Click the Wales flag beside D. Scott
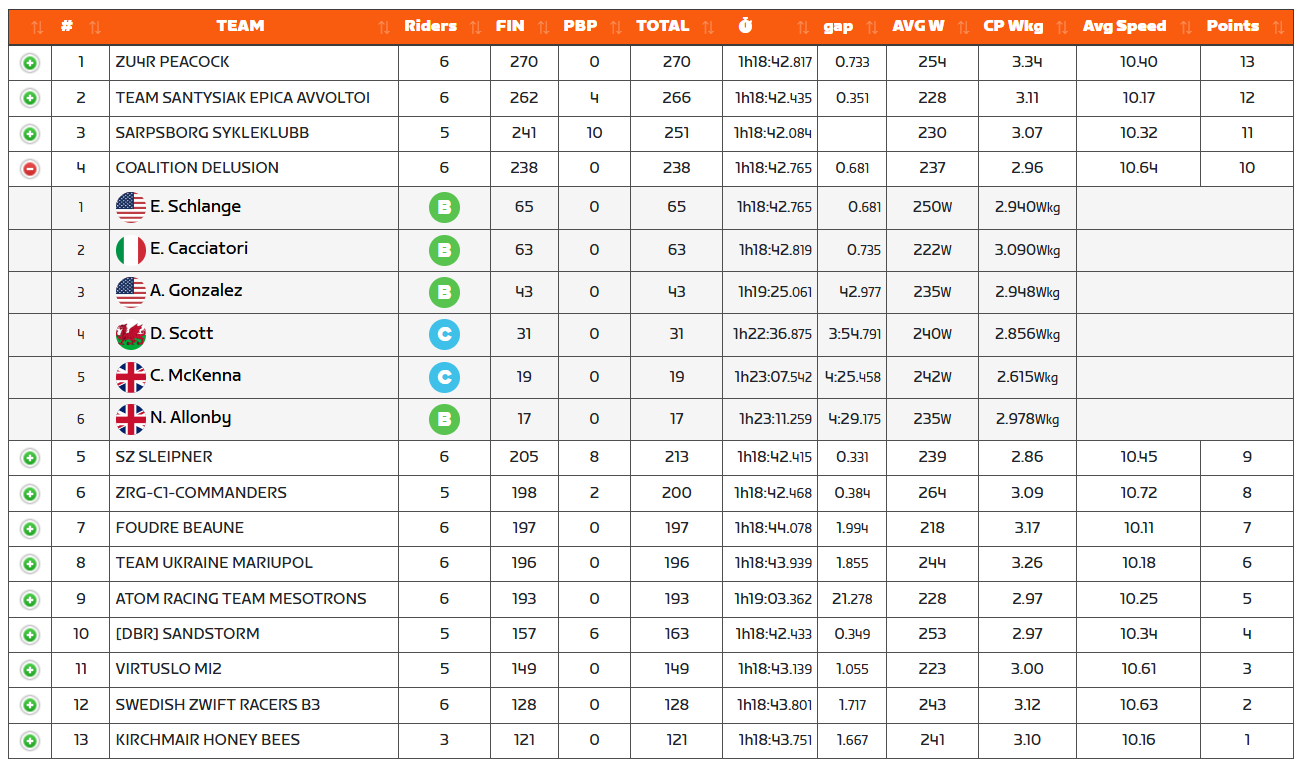The image size is (1301, 767). click(131, 335)
